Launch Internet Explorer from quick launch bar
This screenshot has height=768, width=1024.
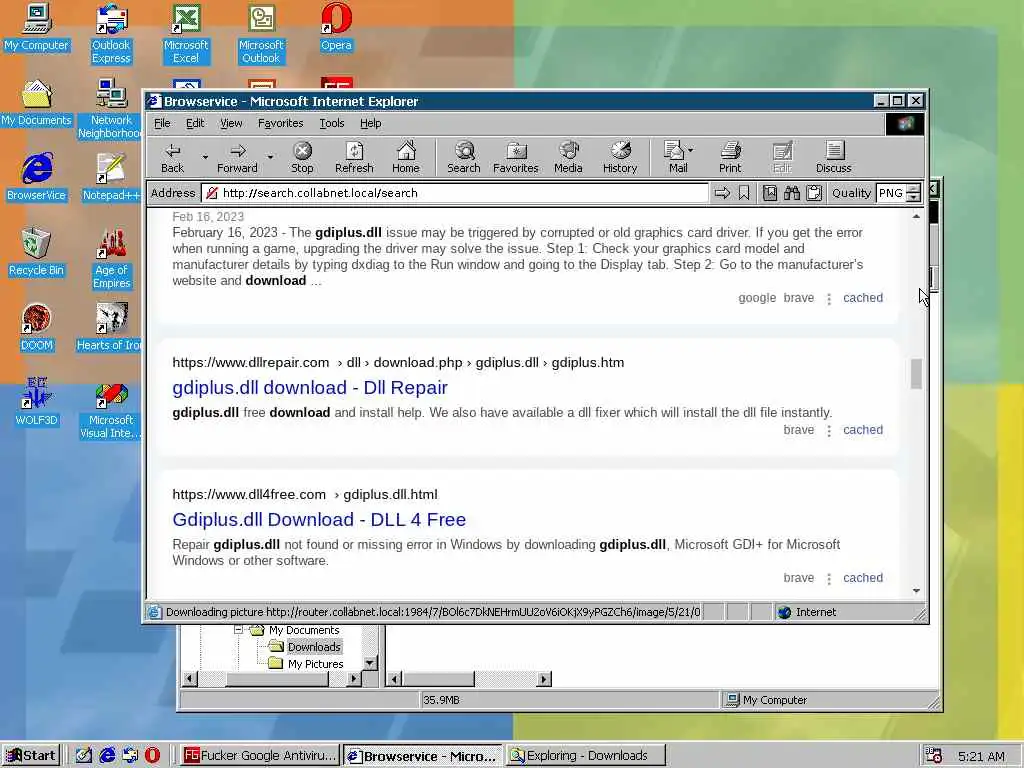point(107,756)
